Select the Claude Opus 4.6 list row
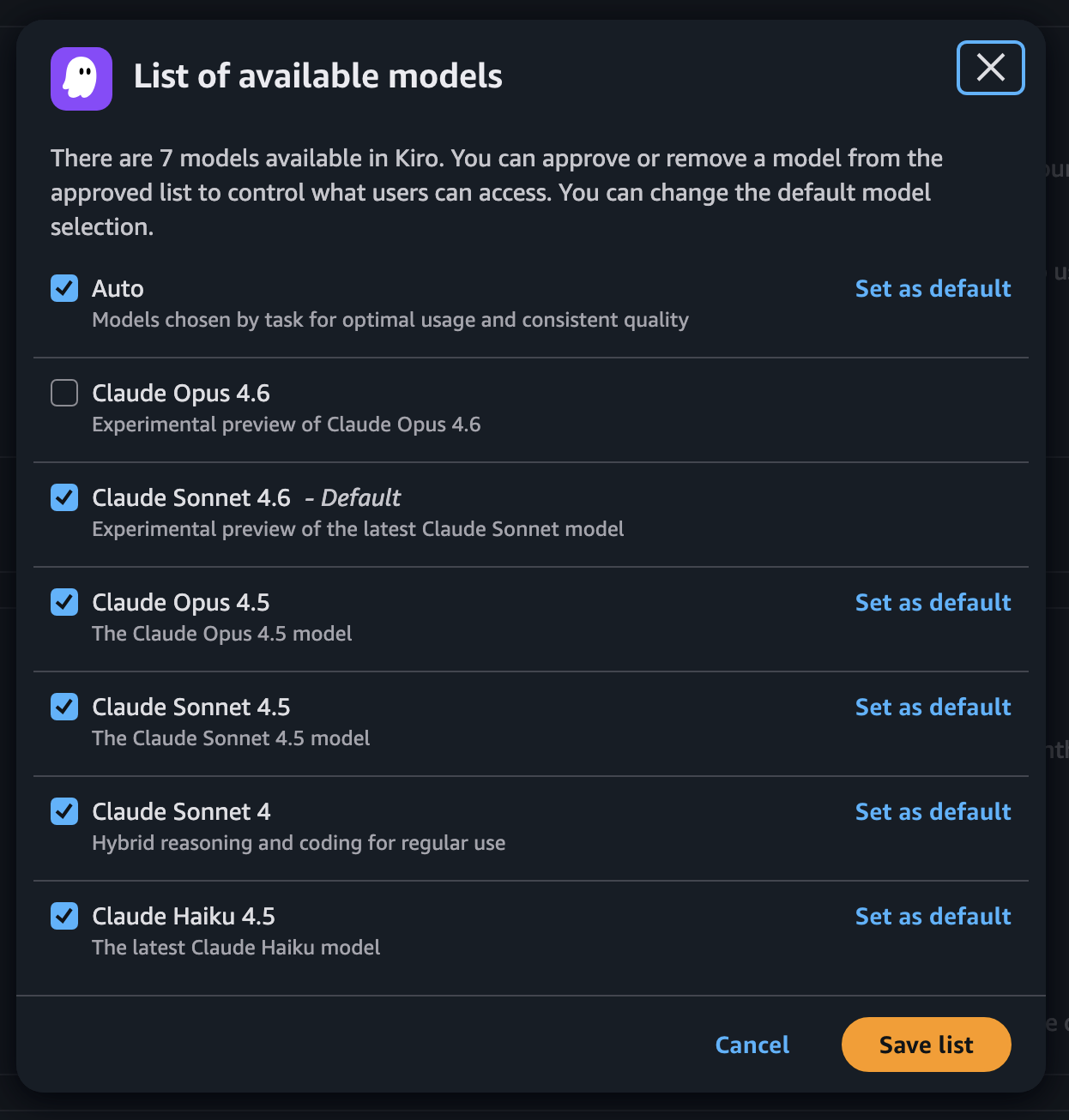The image size is (1069, 1120). (343, 407)
